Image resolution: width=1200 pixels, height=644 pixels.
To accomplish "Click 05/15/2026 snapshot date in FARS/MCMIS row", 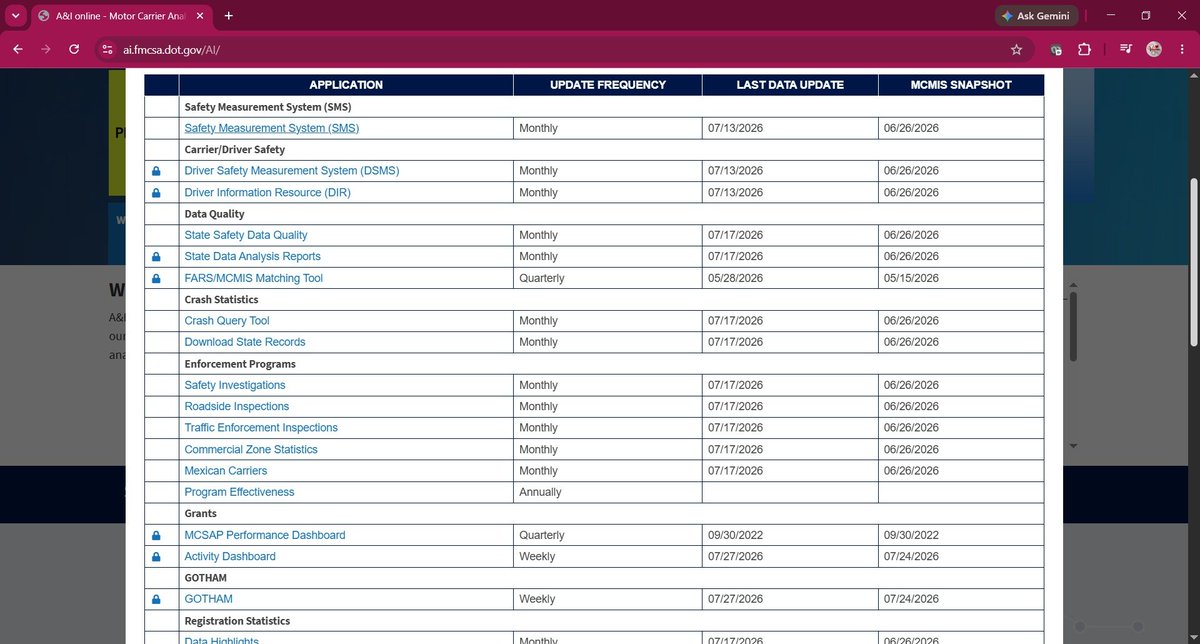I will (911, 278).
